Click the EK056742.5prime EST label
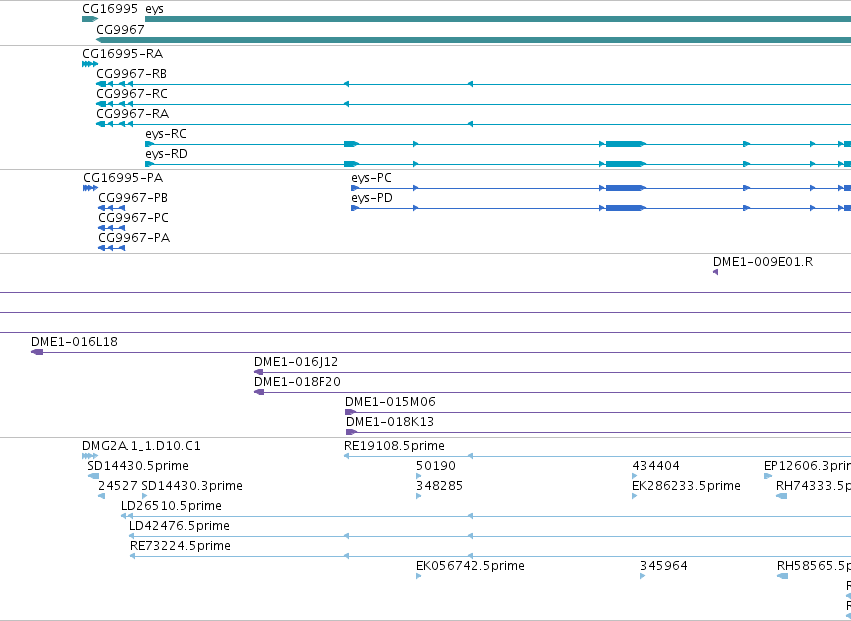Image resolution: width=851 pixels, height=621 pixels. (x=470, y=566)
